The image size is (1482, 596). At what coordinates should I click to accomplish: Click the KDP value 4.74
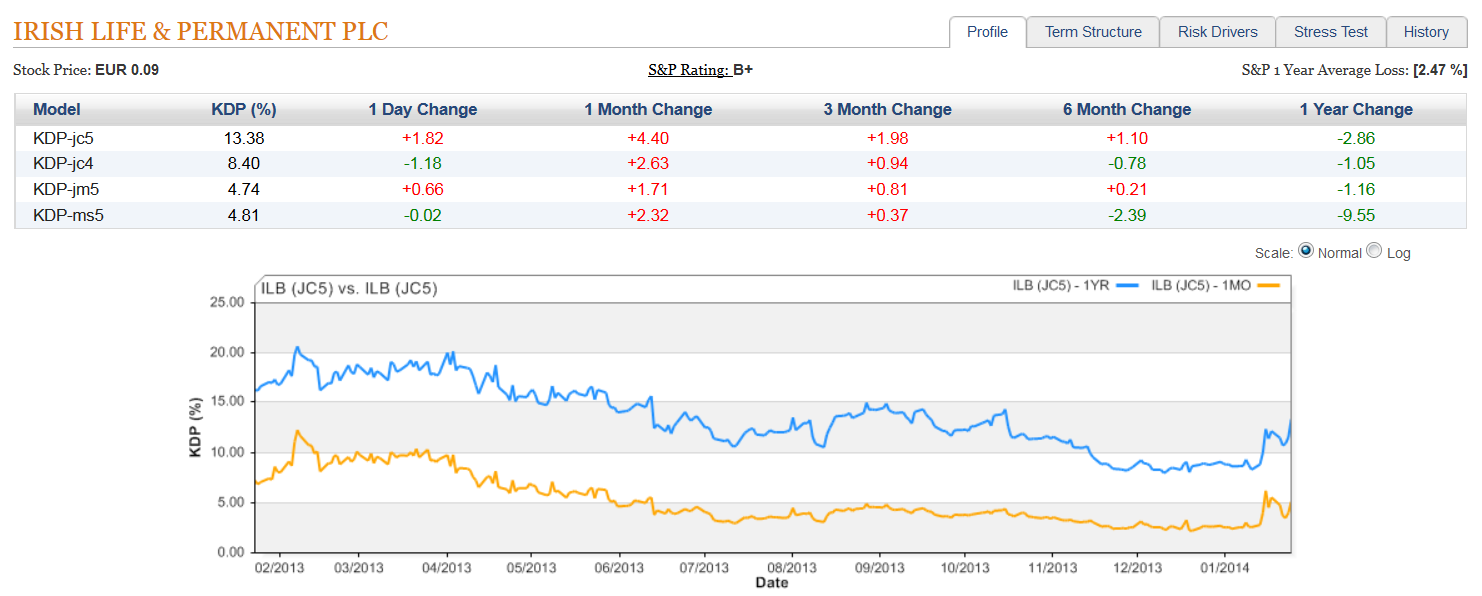245,190
